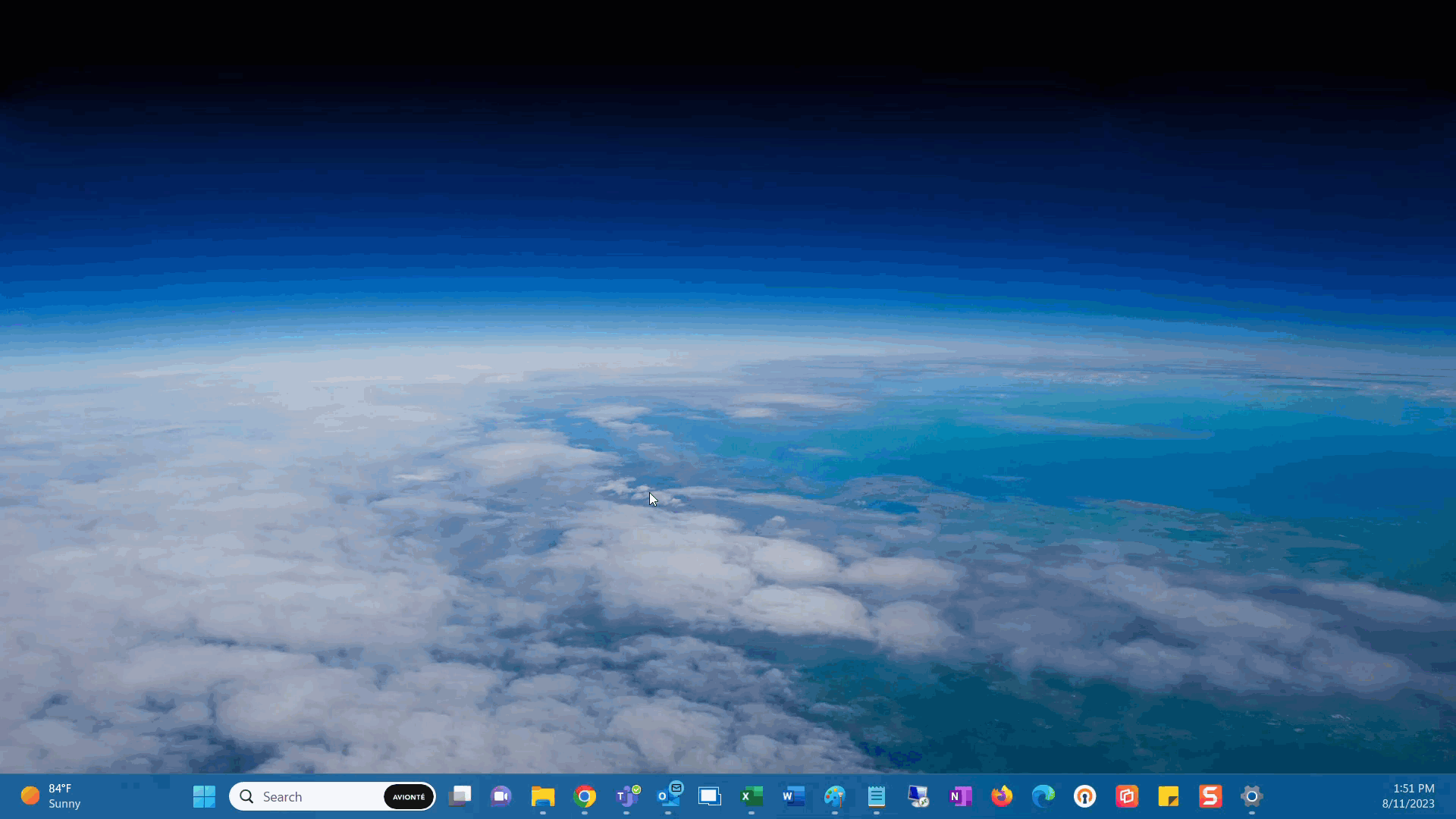Open Outlook from the taskbar
This screenshot has width=1456, height=819.
669,796
